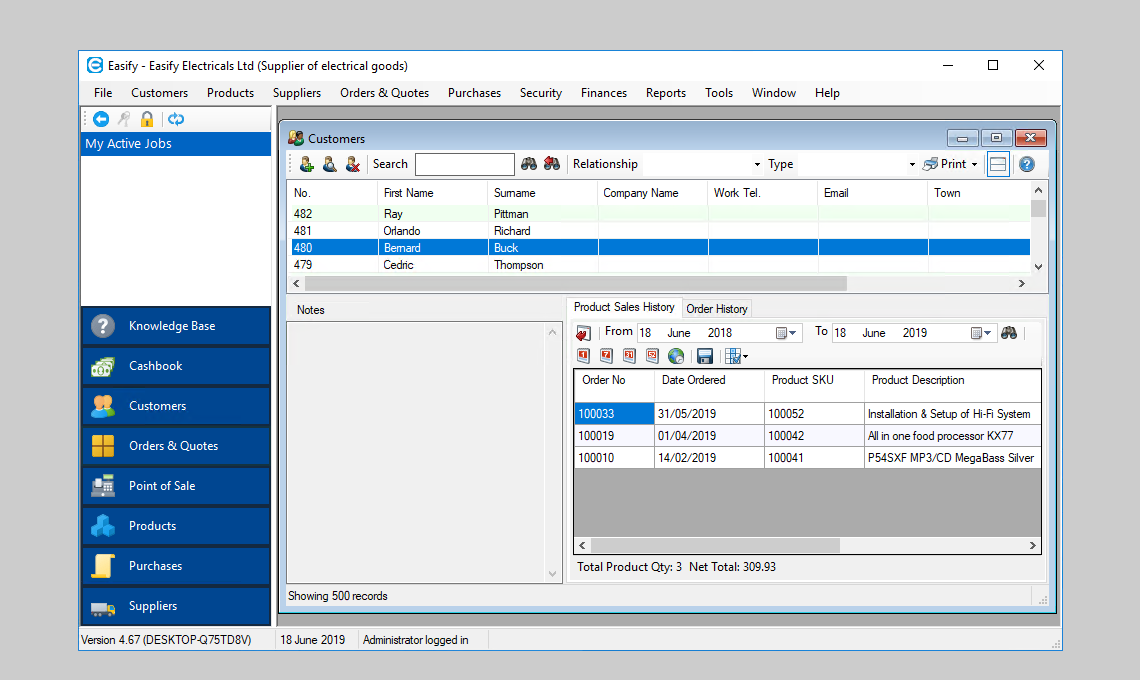Click the lock icon in the top toolbar
The width and height of the screenshot is (1140, 680).
pos(146,118)
